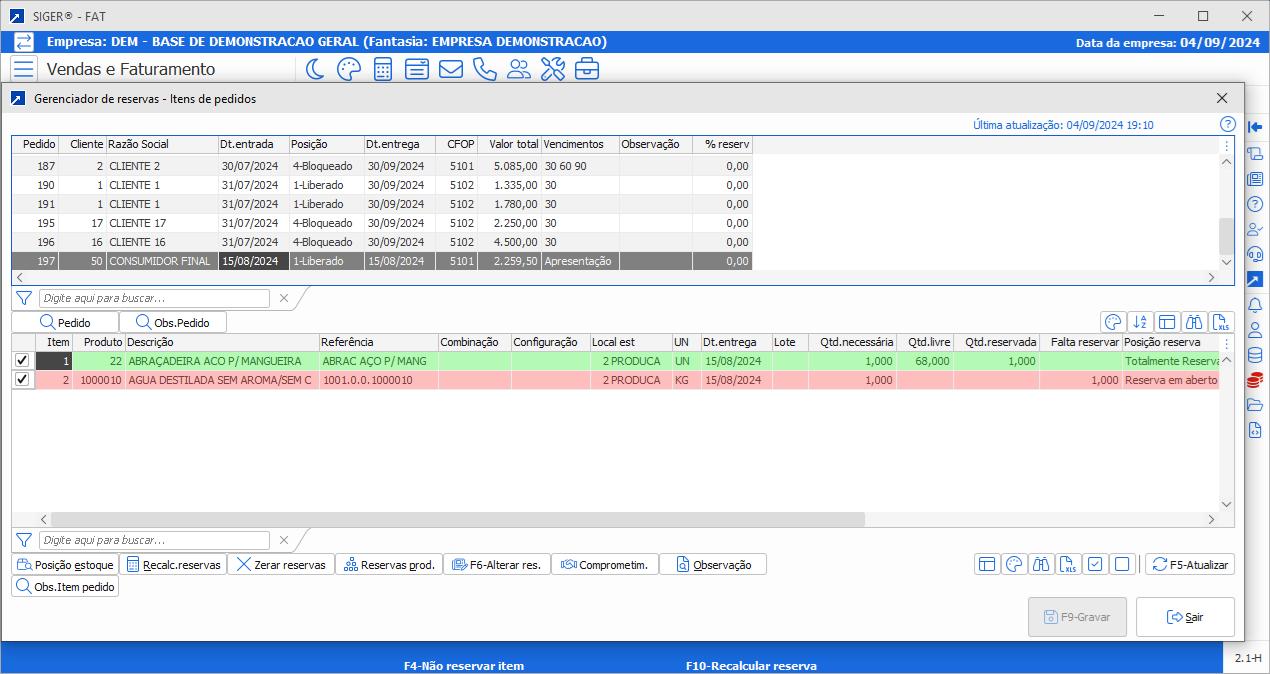This screenshot has height=674, width=1270.
Task: Sort by the Dt.entrega column header in orders grid
Action: (399, 144)
